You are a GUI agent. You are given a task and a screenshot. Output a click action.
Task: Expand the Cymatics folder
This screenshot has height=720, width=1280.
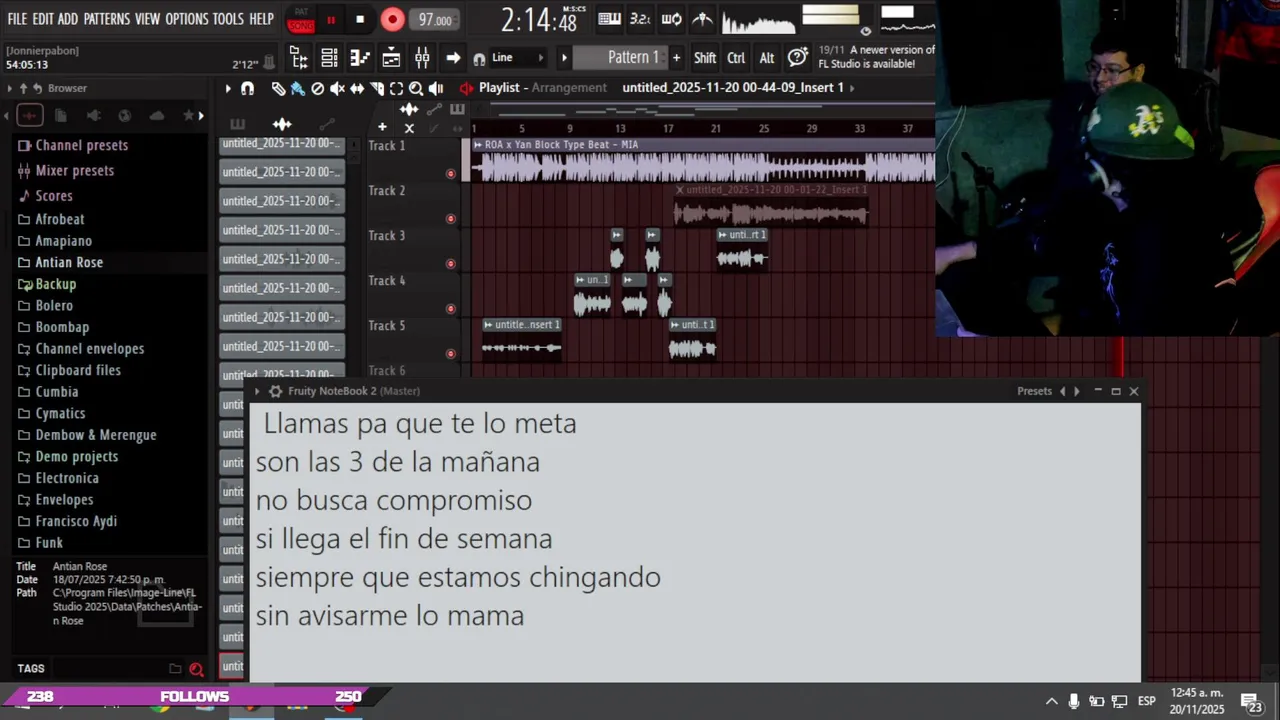click(60, 413)
